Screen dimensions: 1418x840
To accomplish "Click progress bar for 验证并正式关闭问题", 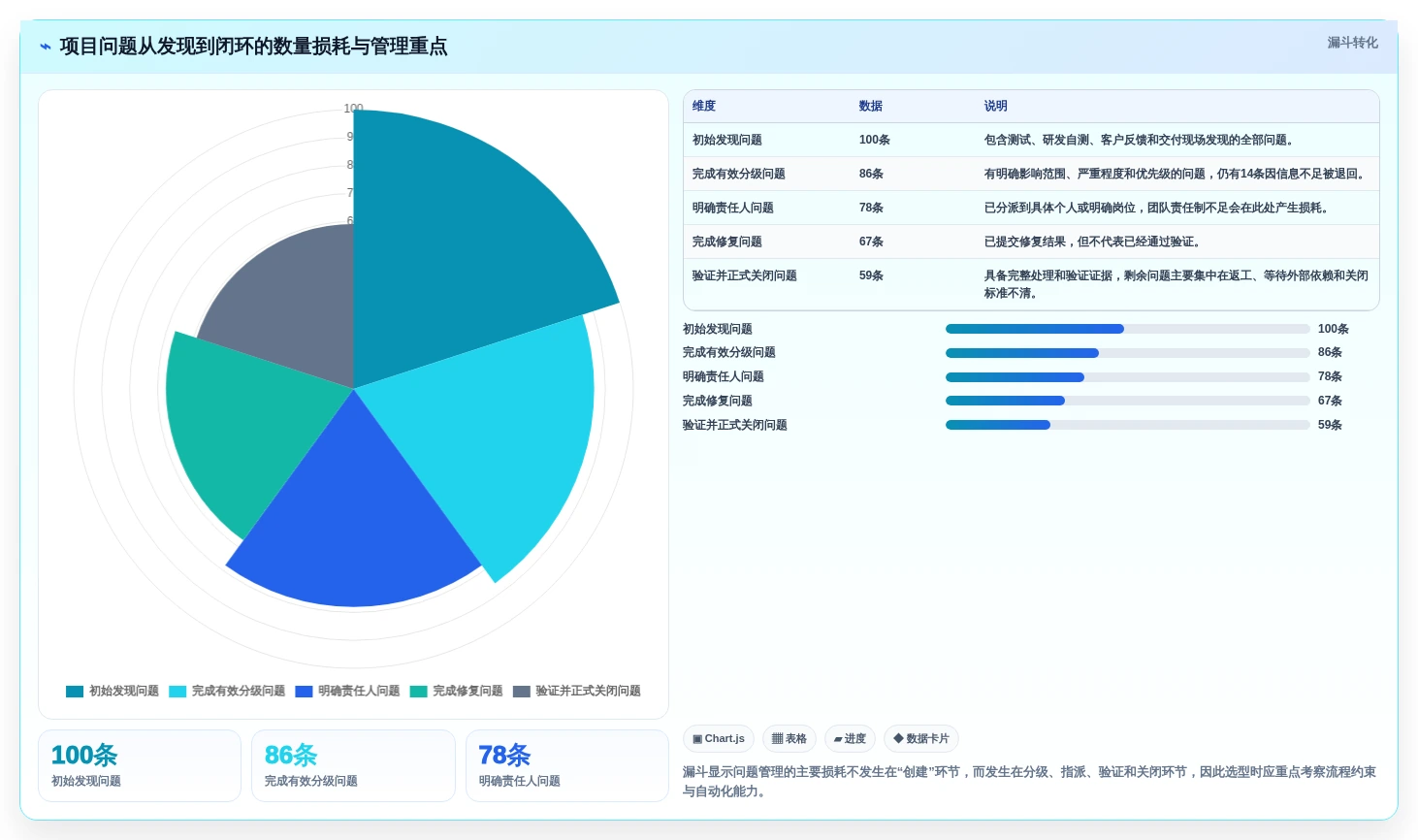I will coord(1127,425).
